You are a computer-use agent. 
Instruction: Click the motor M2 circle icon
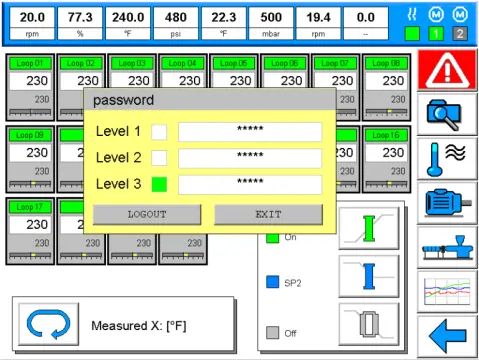click(460, 14)
